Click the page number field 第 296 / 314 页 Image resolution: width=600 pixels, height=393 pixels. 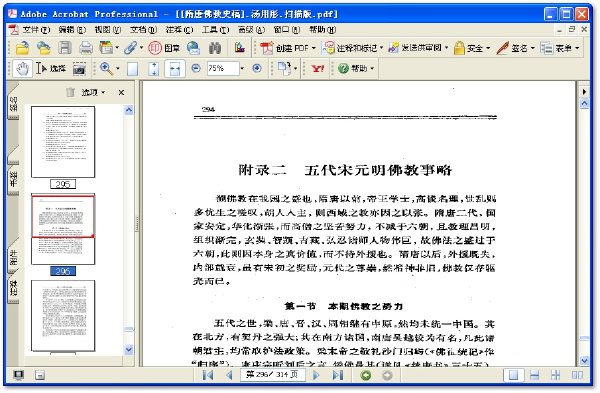point(273,375)
